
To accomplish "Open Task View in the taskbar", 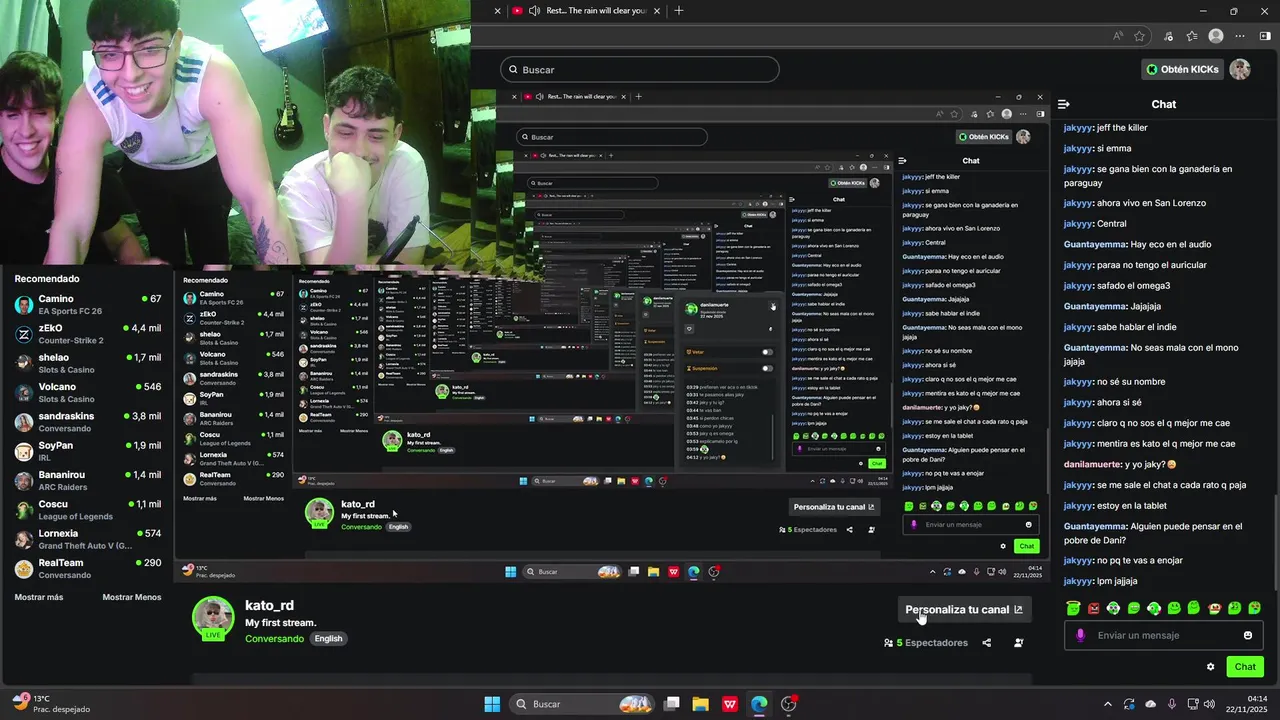I will coord(672,704).
